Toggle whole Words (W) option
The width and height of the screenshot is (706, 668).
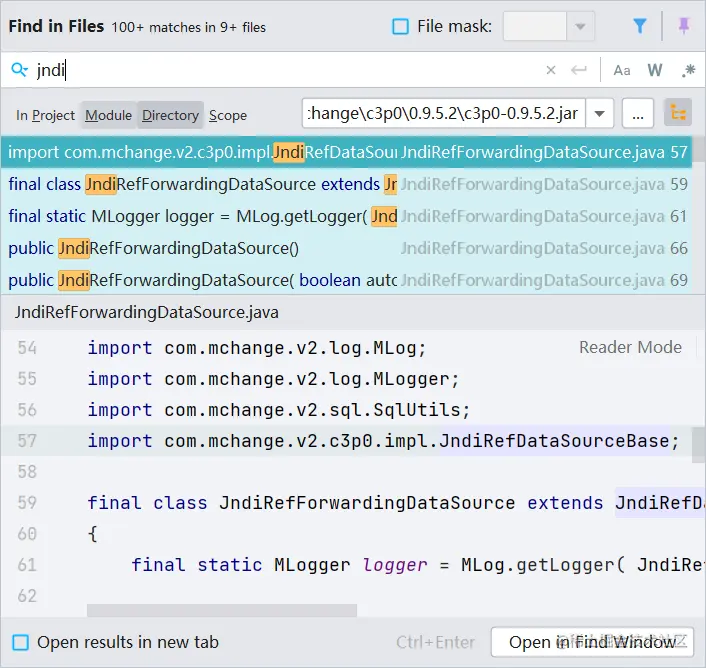(655, 70)
